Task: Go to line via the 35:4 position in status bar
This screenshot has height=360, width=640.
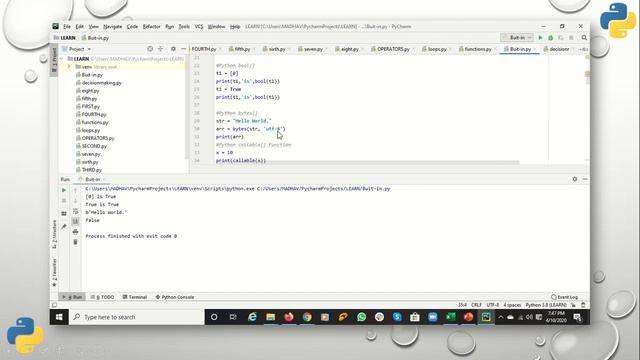Action: [462, 305]
